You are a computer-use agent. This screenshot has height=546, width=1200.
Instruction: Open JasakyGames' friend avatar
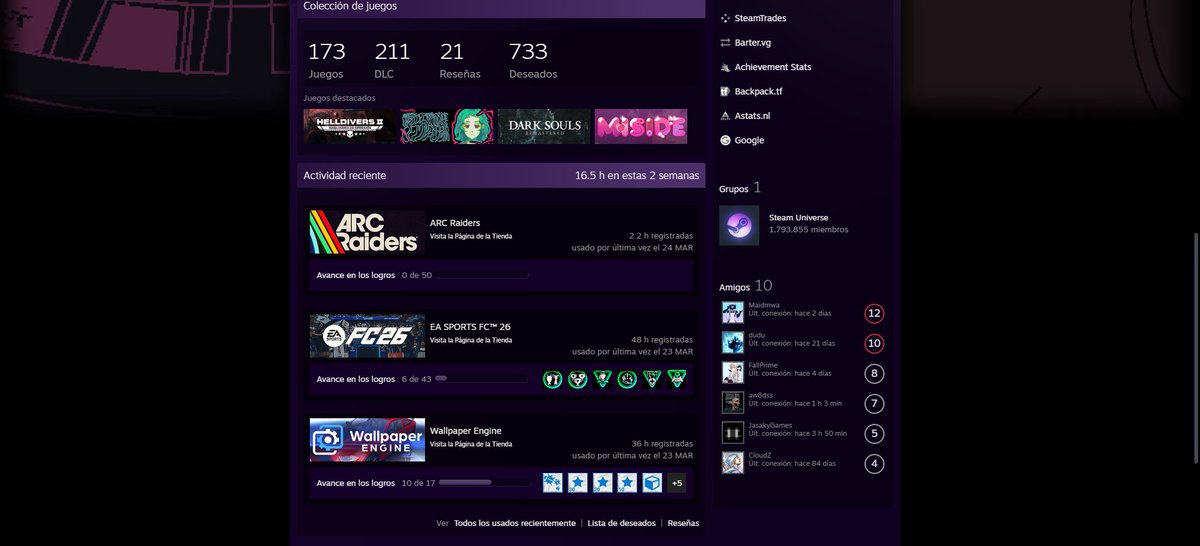click(733, 432)
